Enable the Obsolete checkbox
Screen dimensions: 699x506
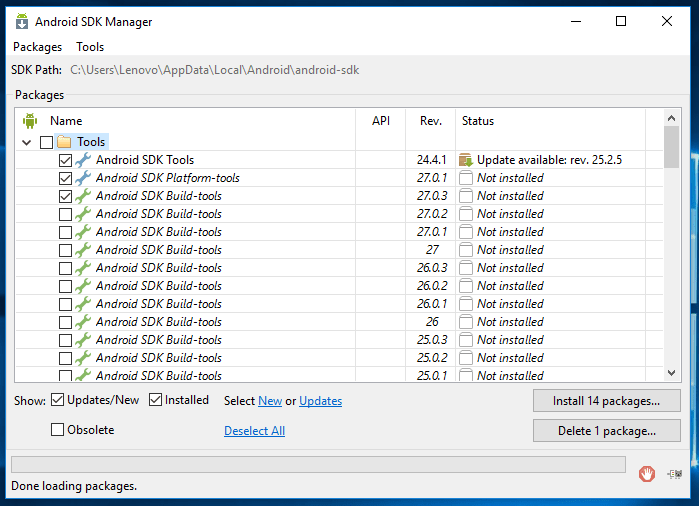click(58, 430)
